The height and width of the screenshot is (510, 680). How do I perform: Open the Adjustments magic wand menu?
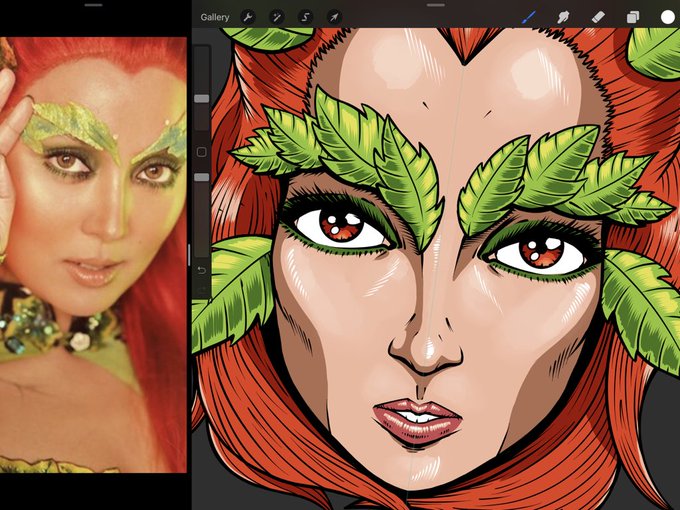pyautogui.click(x=276, y=17)
